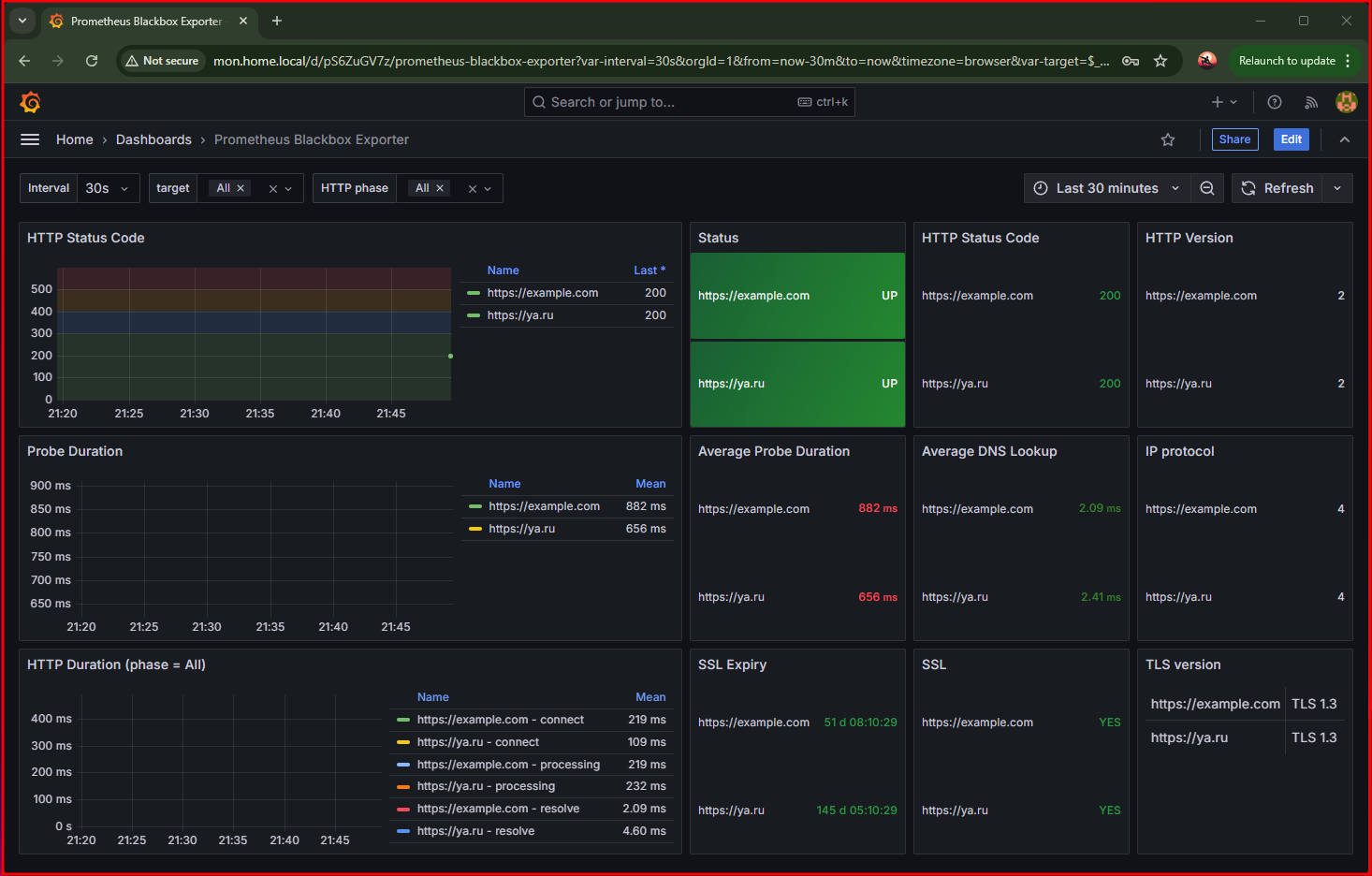1372x876 pixels.
Task: Toggle https://example.com - connect series
Action: pos(501,720)
